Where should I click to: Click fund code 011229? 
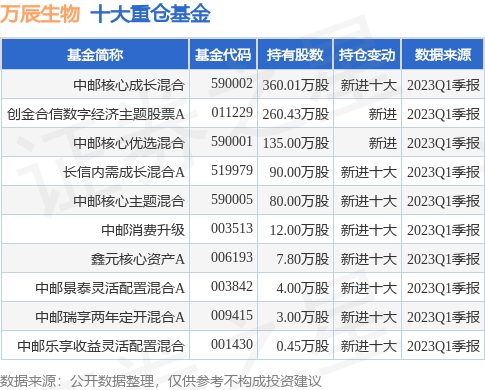click(232, 112)
